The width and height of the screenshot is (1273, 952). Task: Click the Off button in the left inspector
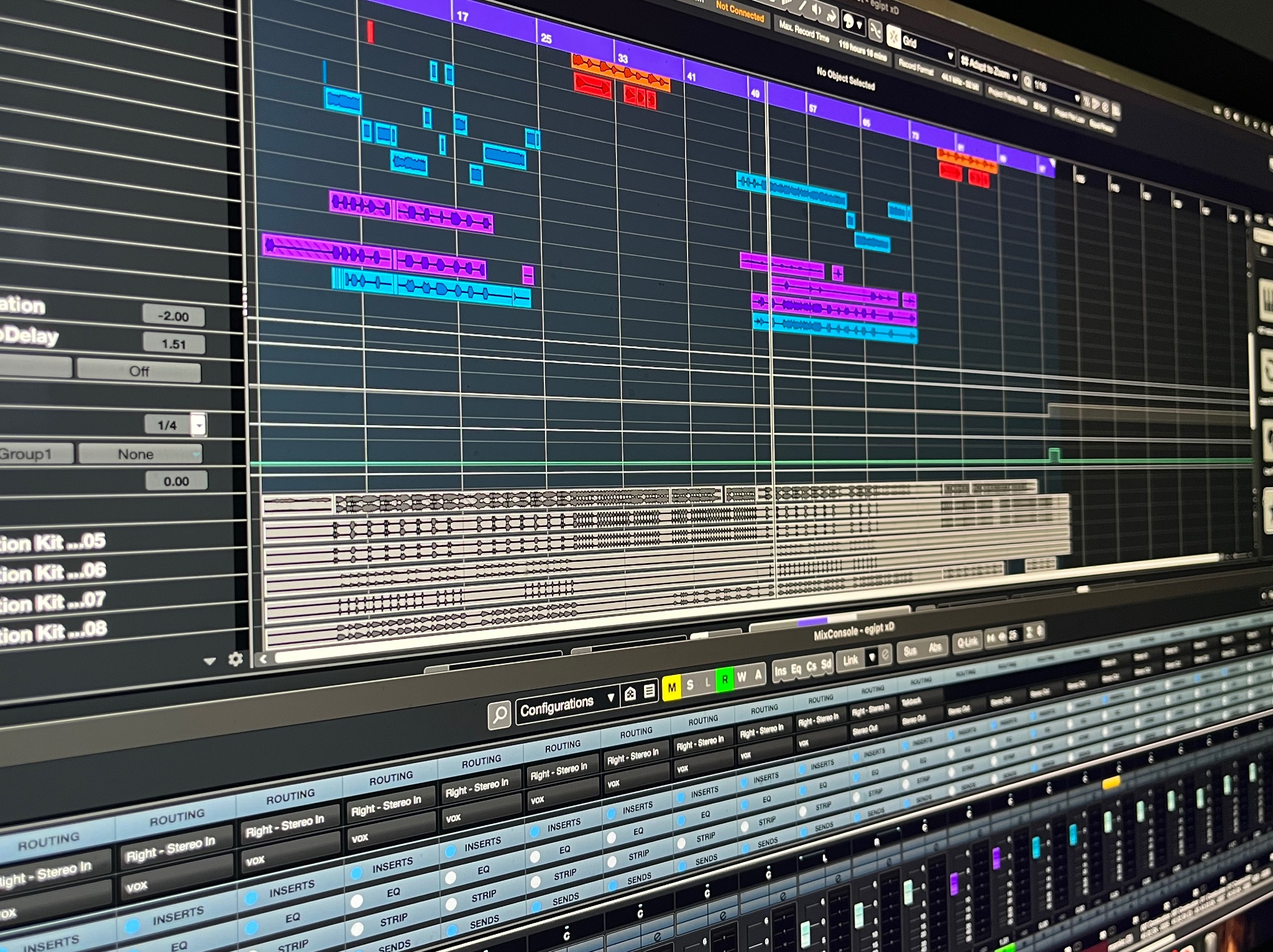[x=140, y=372]
